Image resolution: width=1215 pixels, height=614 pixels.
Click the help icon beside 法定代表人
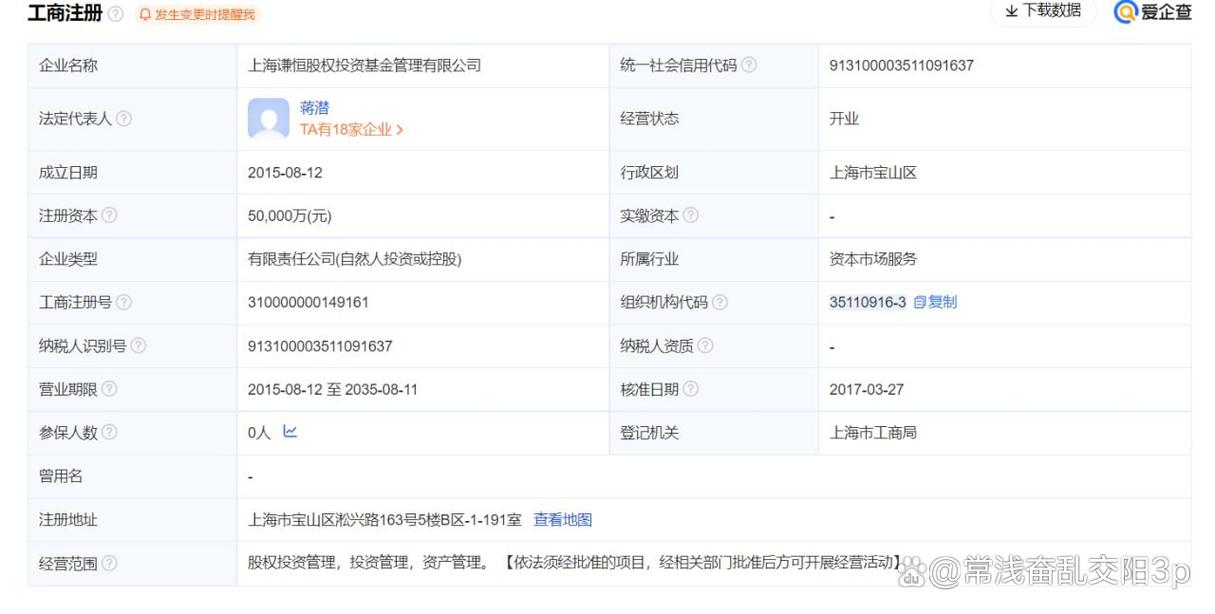click(124, 118)
